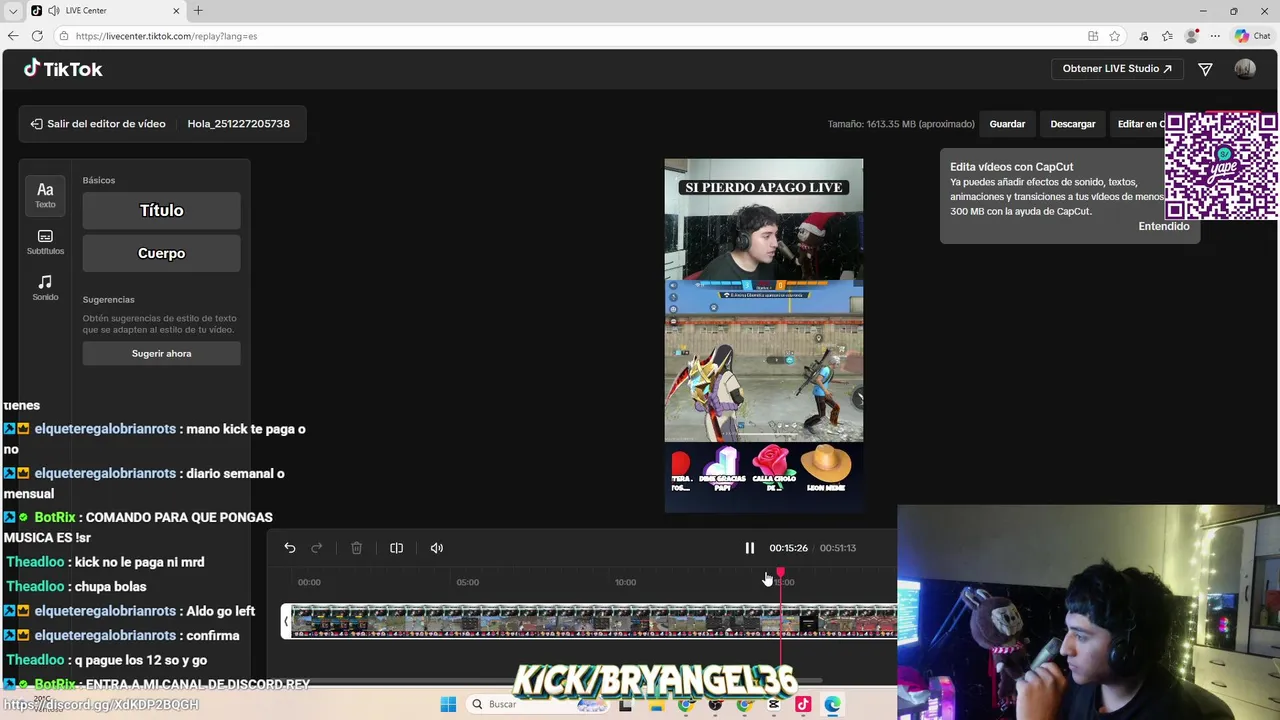
Task: Open the Windows Start menu
Action: click(x=448, y=704)
